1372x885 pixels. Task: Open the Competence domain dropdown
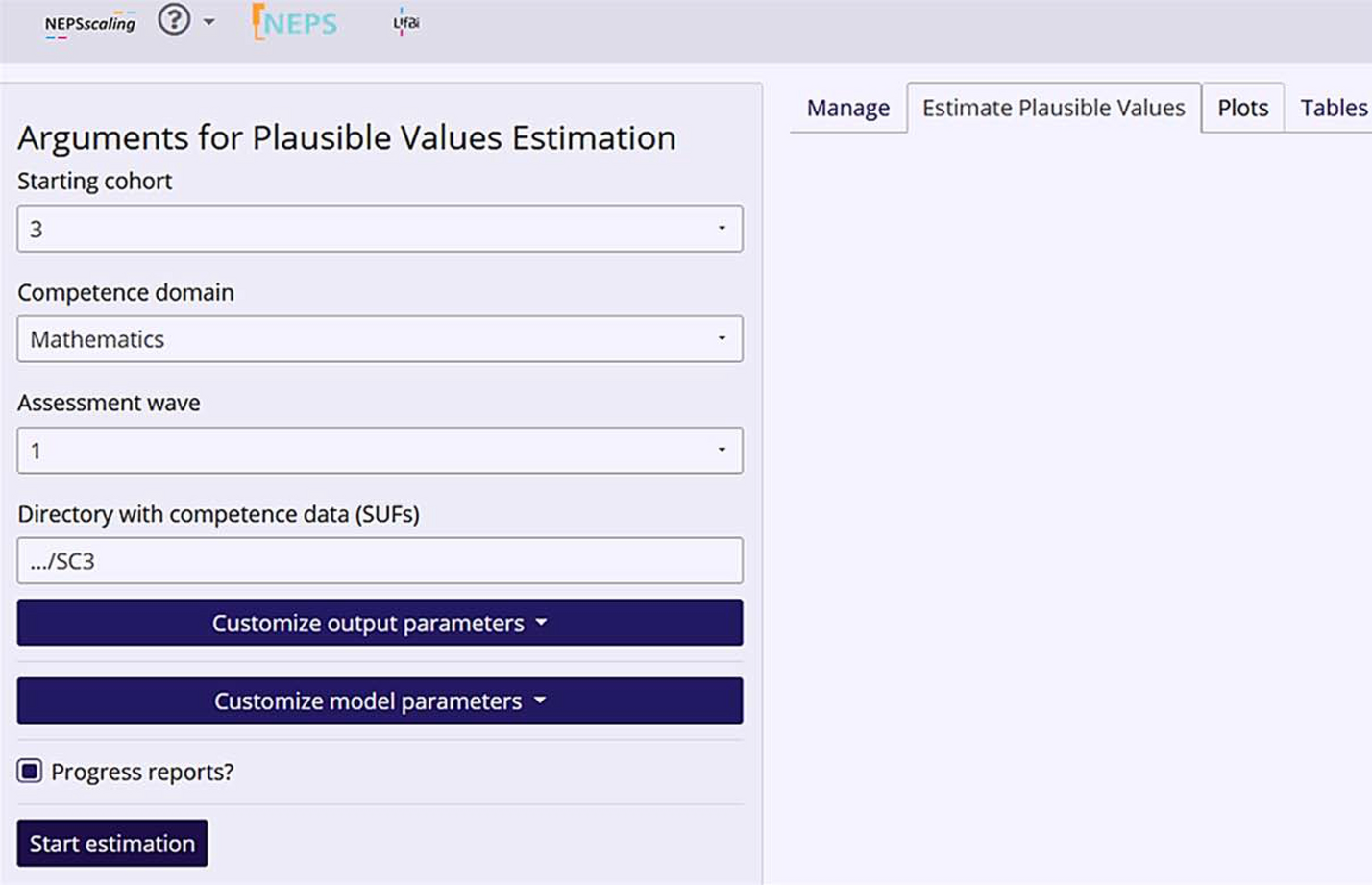click(x=380, y=339)
